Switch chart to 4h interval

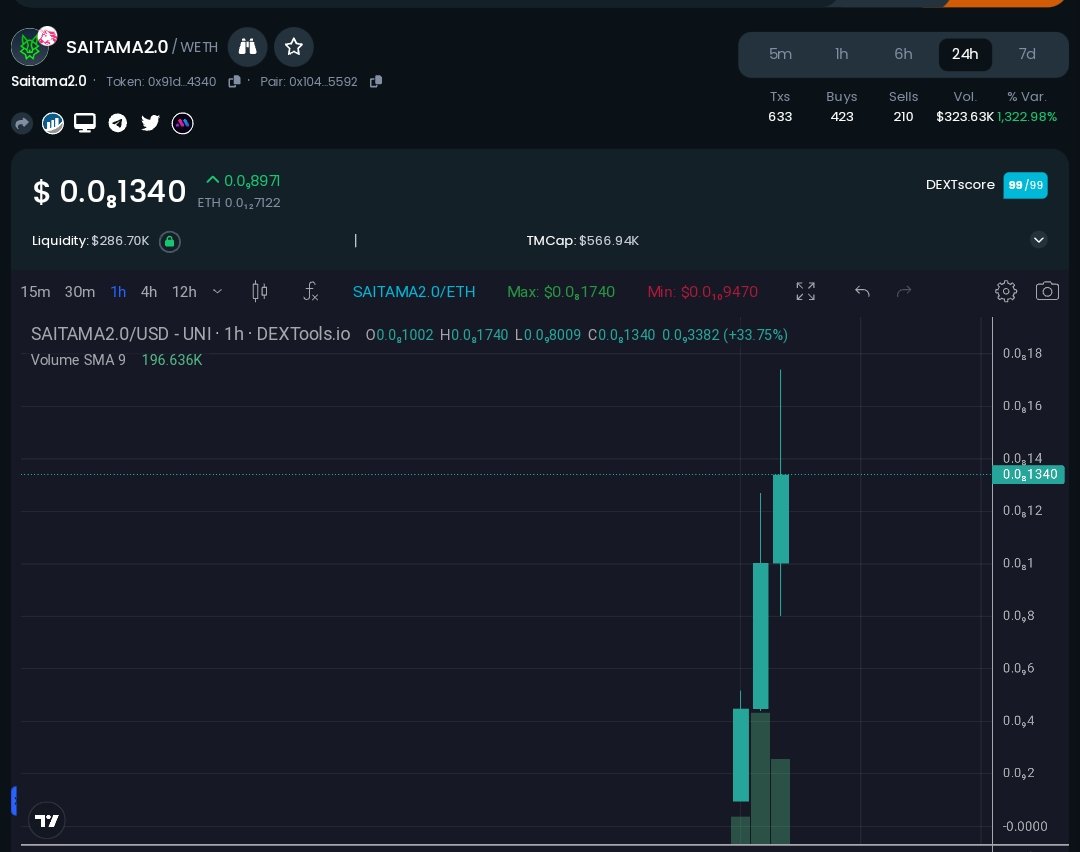[x=149, y=292]
